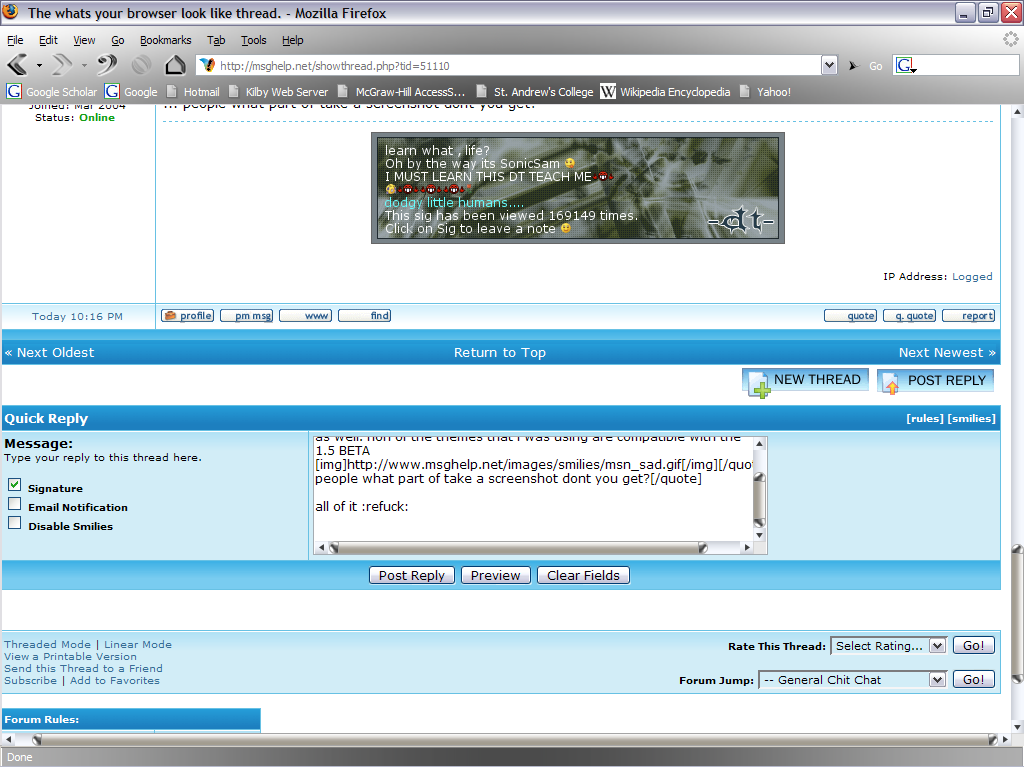Click Go! beside Forum Jump

[x=974, y=680]
